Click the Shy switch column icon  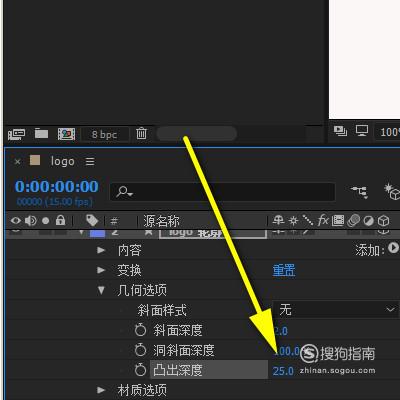point(278,220)
